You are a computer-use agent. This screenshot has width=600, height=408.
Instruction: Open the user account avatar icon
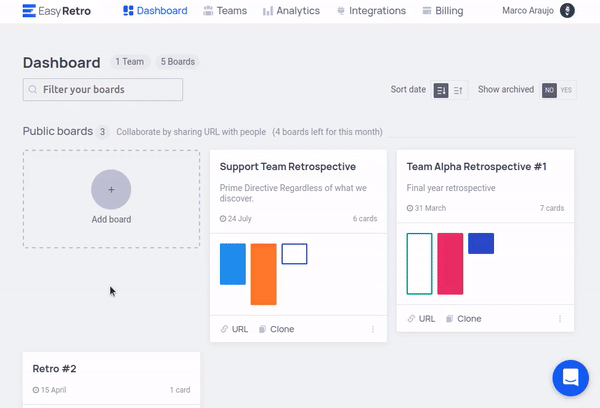click(x=568, y=11)
